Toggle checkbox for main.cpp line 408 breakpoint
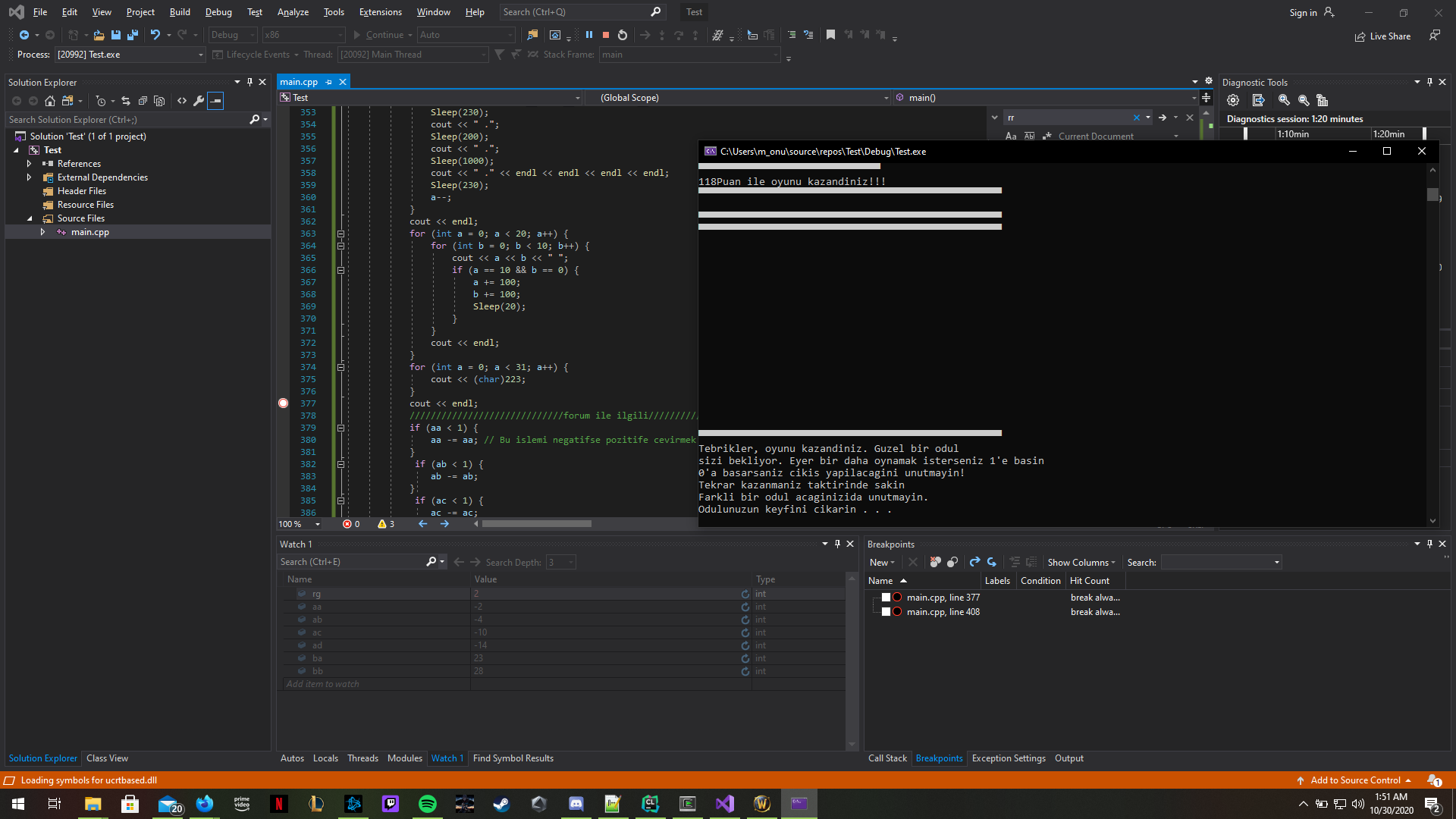This screenshot has height=819, width=1456. (x=886, y=612)
